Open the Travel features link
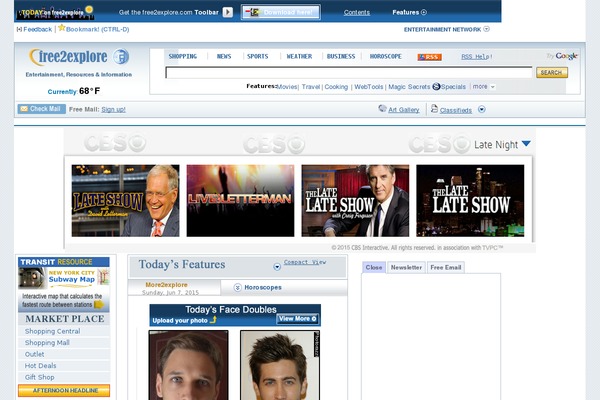 (x=311, y=87)
